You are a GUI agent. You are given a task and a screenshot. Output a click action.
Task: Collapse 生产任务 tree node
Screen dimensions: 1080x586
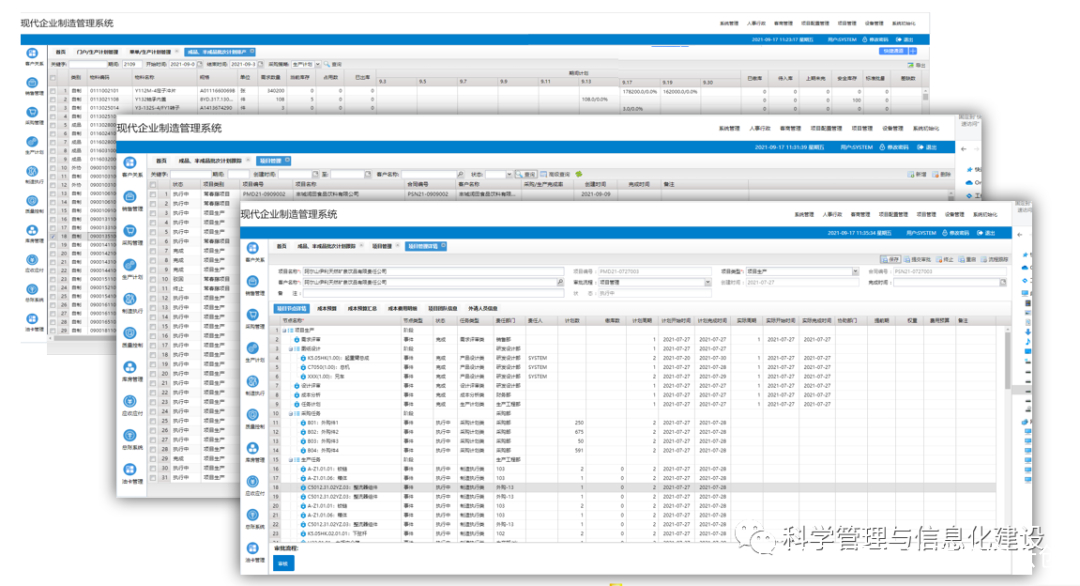point(291,460)
